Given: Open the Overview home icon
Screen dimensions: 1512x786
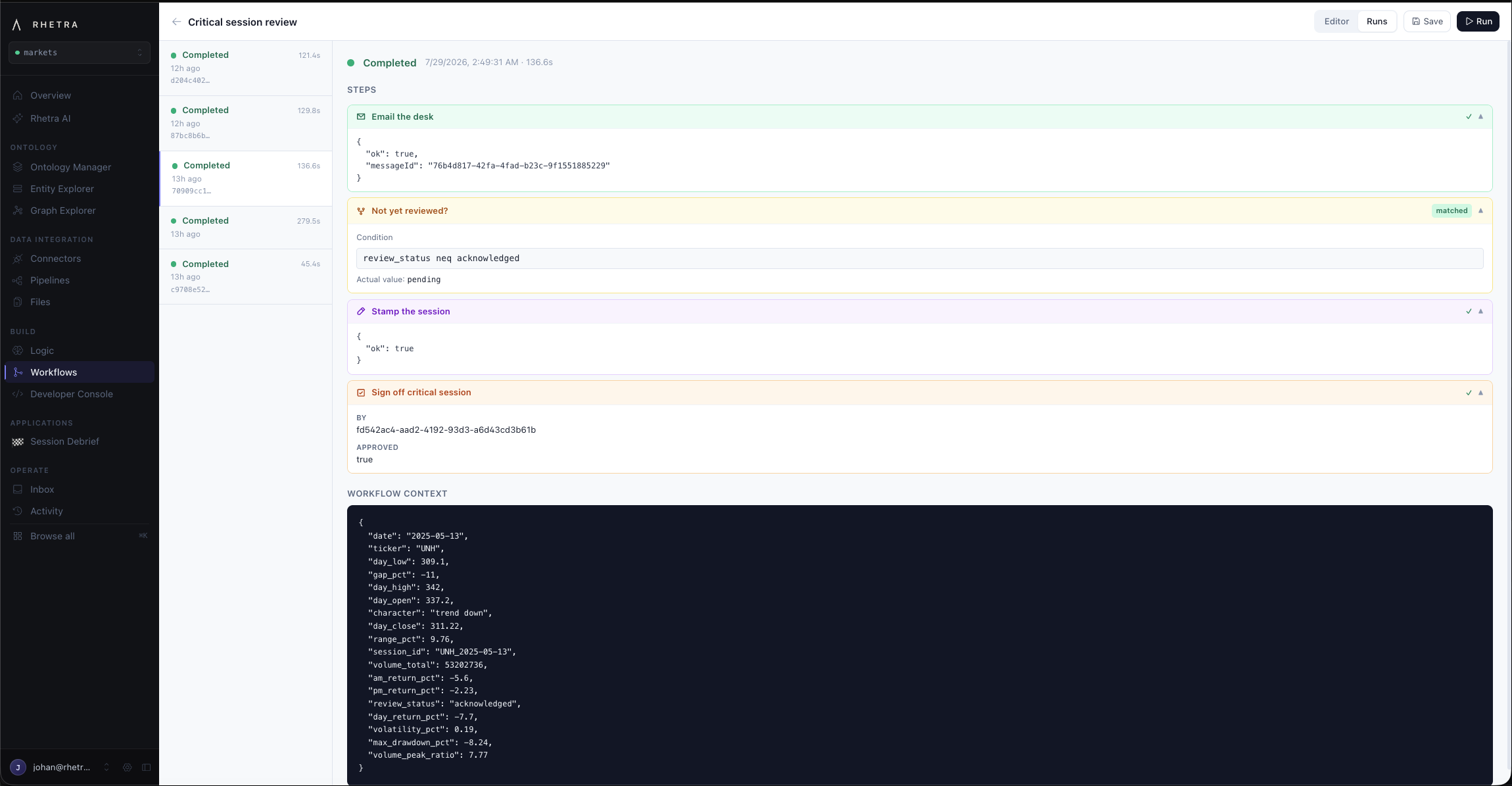Looking at the screenshot, I should [x=18, y=95].
